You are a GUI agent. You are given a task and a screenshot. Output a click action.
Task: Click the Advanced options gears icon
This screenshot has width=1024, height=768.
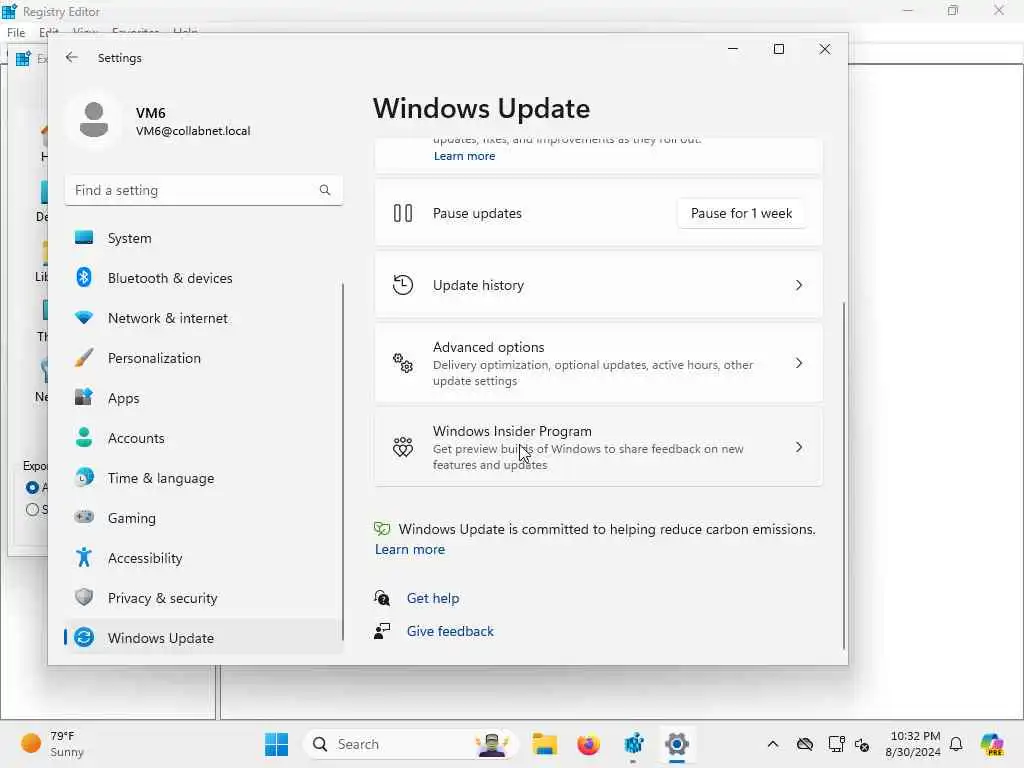(403, 363)
